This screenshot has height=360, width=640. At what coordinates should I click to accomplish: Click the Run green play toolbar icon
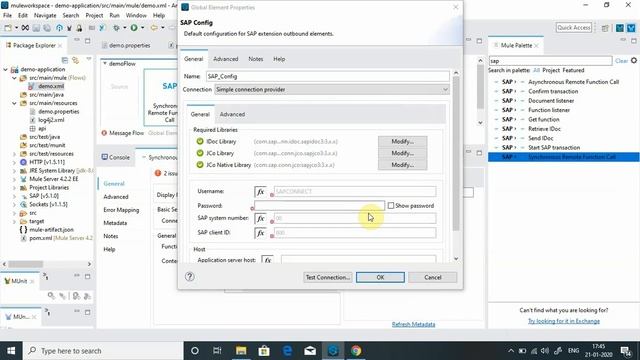(134, 28)
